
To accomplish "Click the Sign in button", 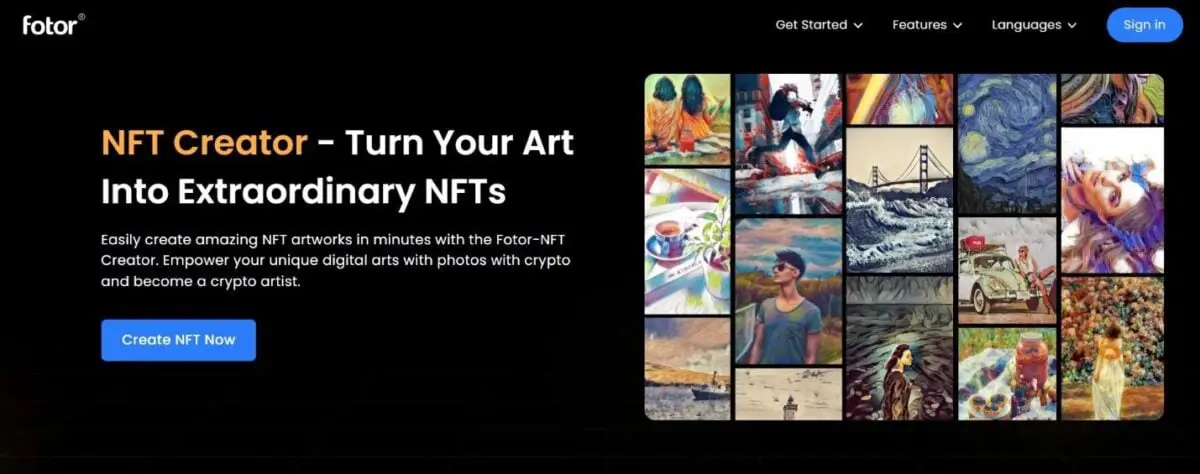I will (x=1144, y=25).
